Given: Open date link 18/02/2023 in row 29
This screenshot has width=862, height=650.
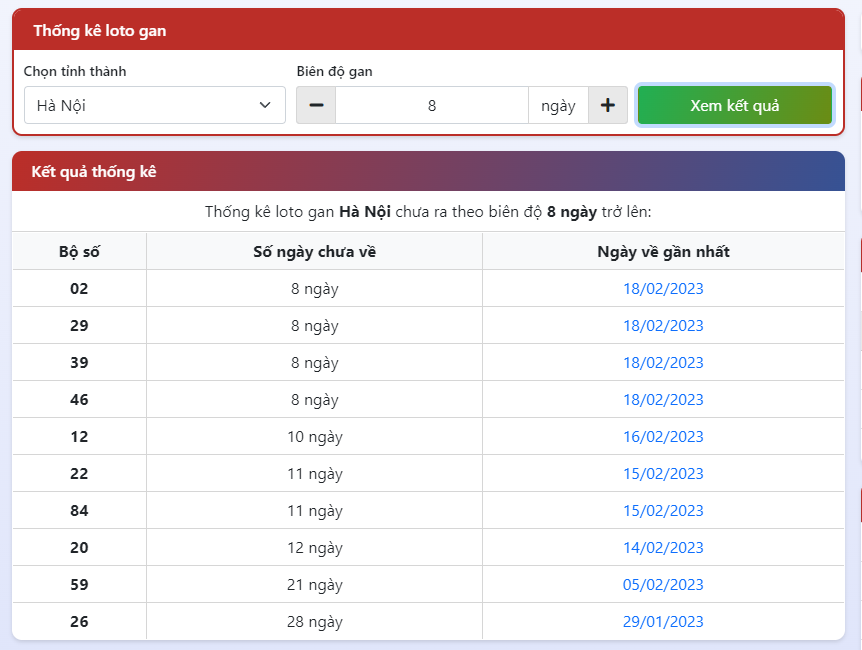Looking at the screenshot, I should [663, 326].
